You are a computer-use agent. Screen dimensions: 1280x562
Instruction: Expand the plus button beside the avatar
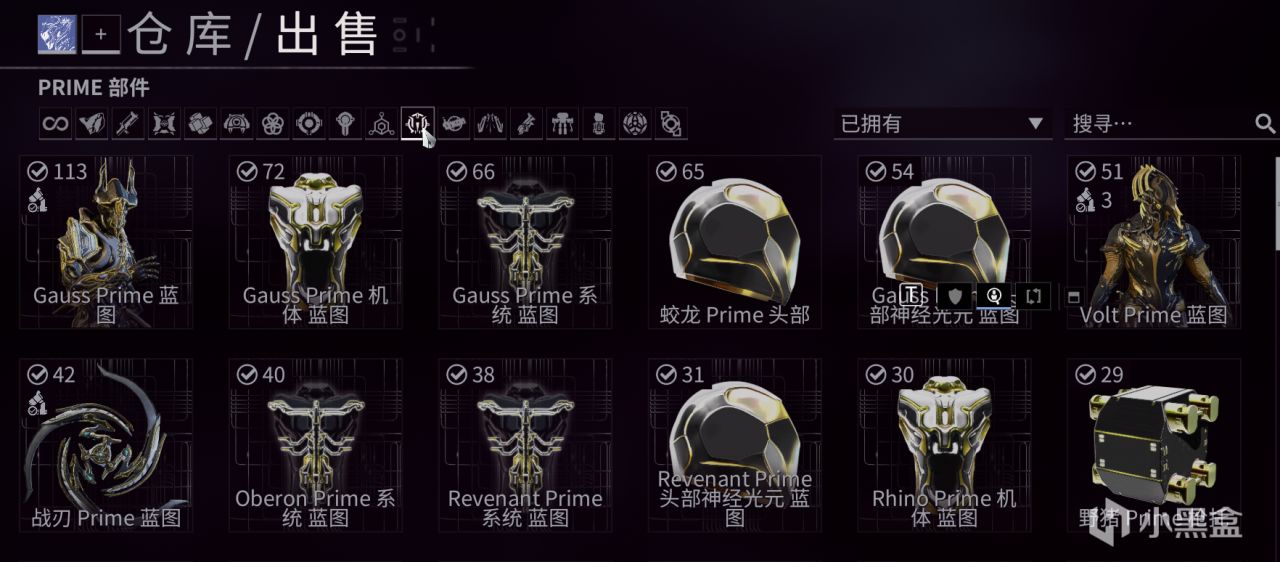pyautogui.click(x=100, y=34)
